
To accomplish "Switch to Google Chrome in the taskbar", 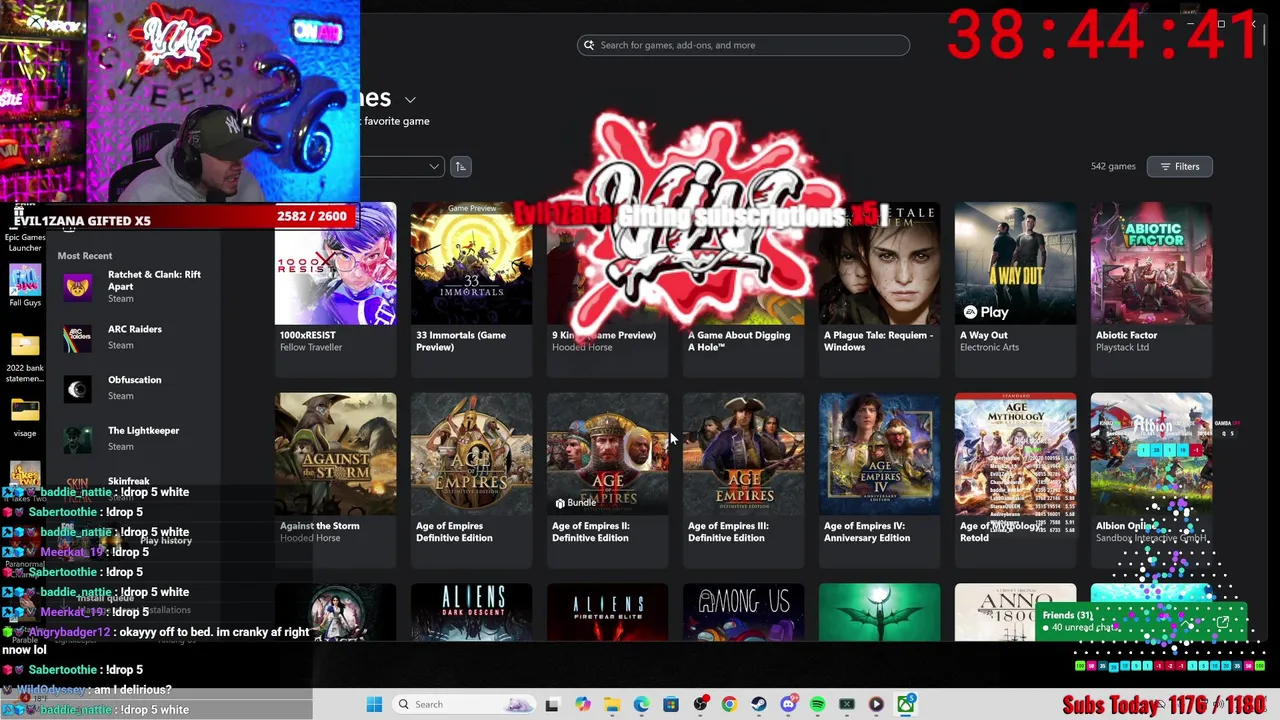I will 729,704.
